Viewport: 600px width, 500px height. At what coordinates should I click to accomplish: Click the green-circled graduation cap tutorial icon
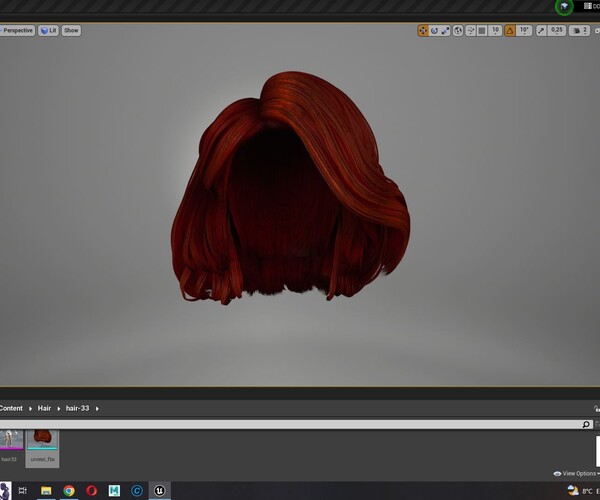(564, 7)
